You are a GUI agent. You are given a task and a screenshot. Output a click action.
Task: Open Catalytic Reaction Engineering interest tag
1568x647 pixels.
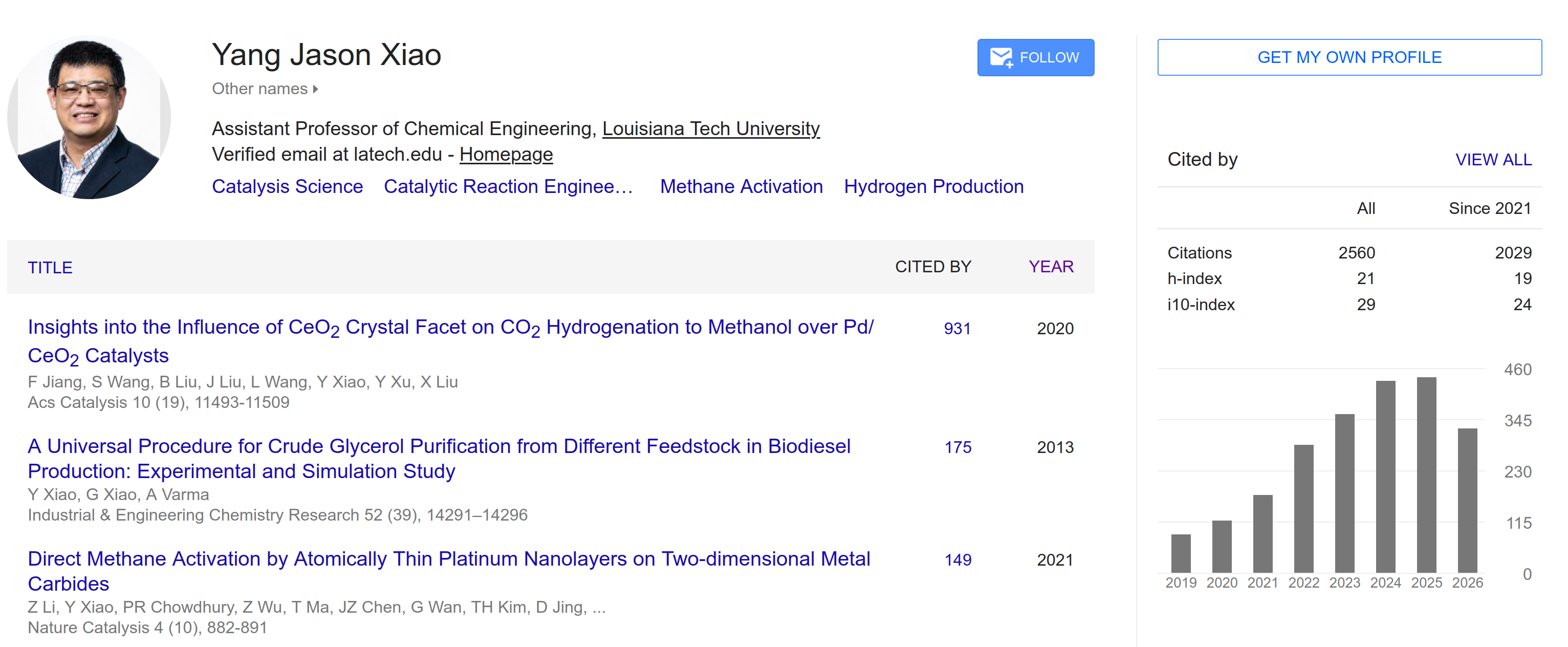point(508,186)
